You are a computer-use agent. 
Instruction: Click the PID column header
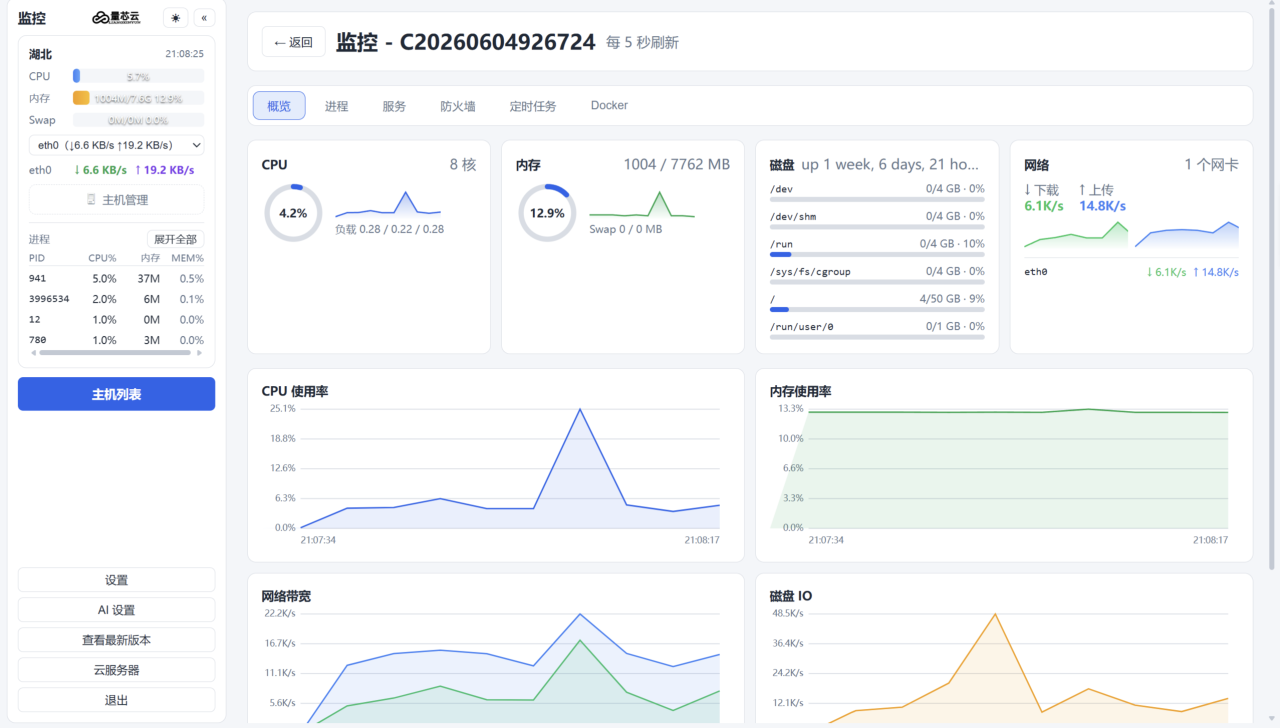pos(37,258)
